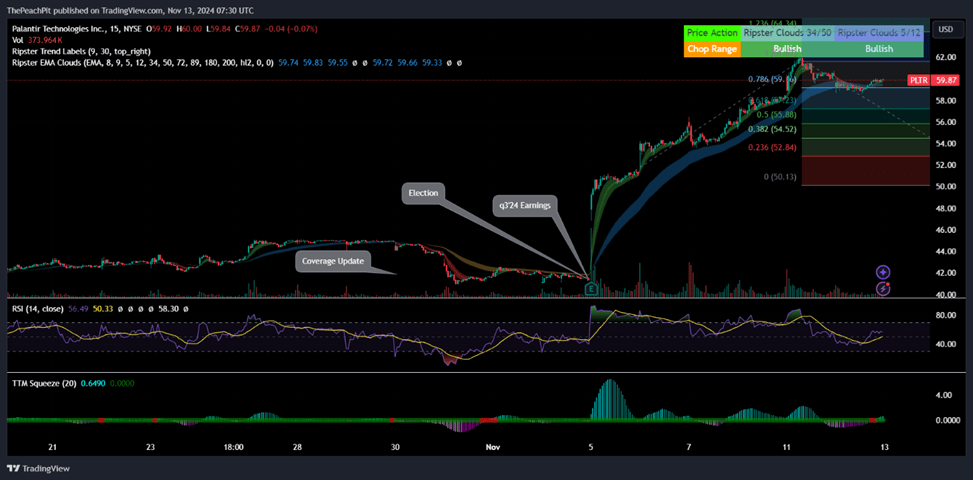Click the 62.00 price axis label
This screenshot has height=480, width=973.
pos(946,58)
